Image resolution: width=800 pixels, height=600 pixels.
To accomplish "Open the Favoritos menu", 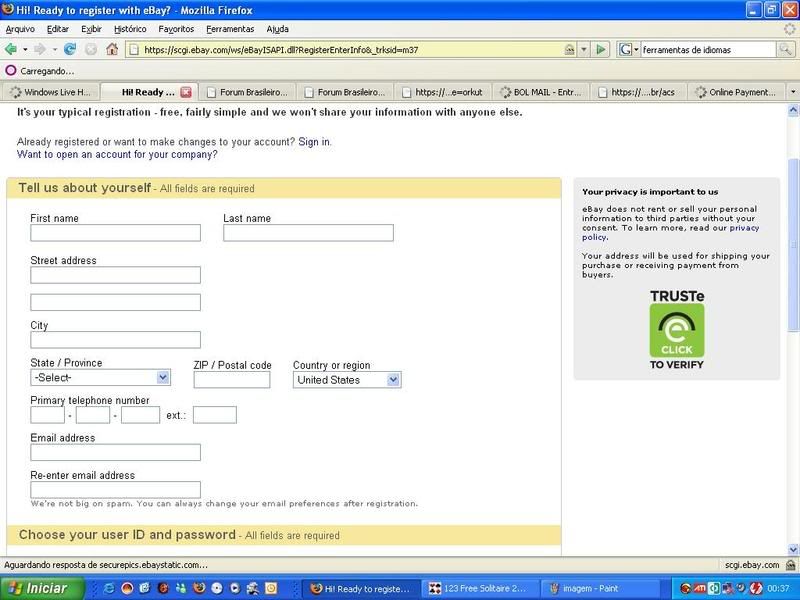I will coord(176,29).
